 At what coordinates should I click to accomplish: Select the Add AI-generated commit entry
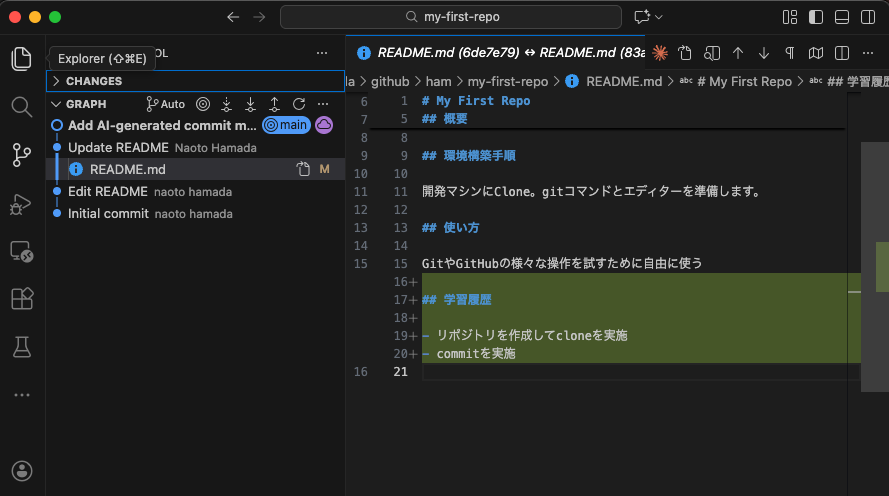pyautogui.click(x=162, y=125)
